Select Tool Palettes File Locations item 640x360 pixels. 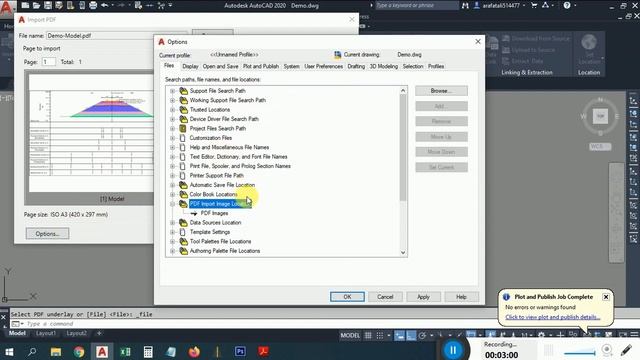pos(220,242)
